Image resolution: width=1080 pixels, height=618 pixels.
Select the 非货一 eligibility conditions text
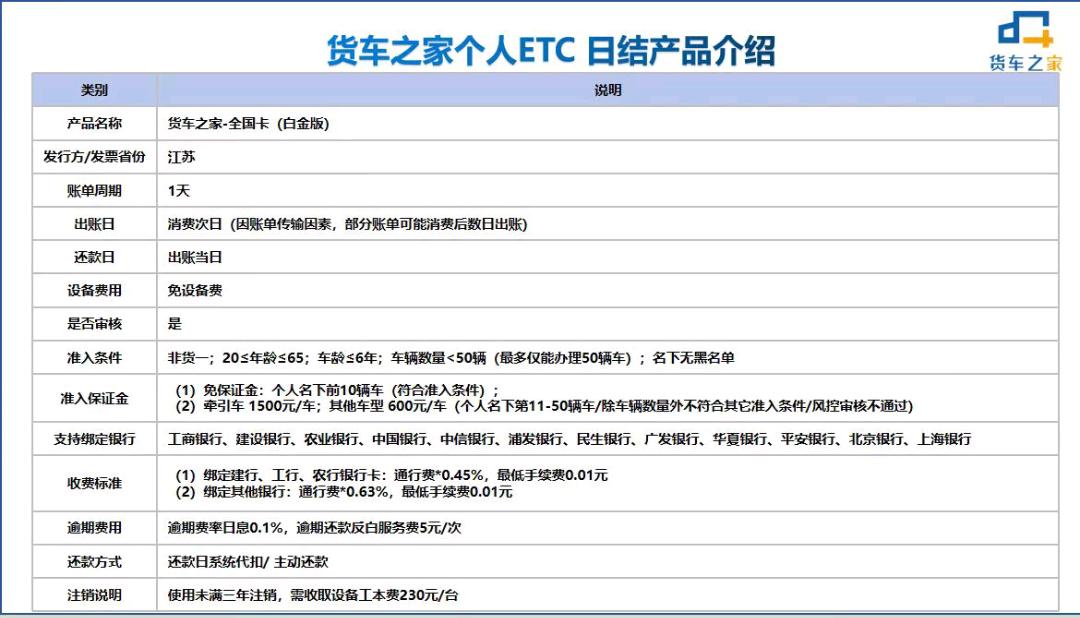[451, 358]
